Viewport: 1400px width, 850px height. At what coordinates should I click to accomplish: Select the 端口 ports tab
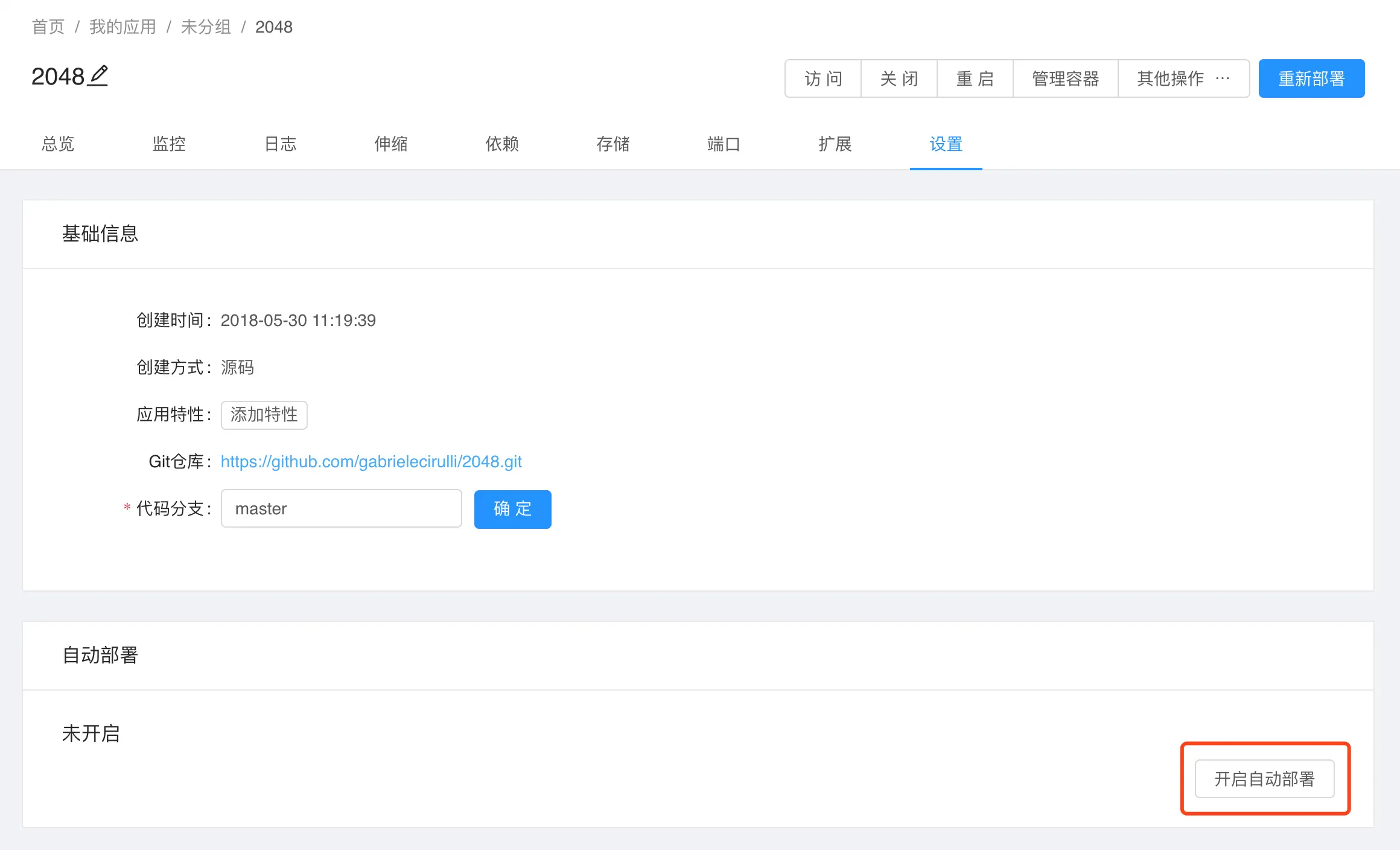pos(724,144)
